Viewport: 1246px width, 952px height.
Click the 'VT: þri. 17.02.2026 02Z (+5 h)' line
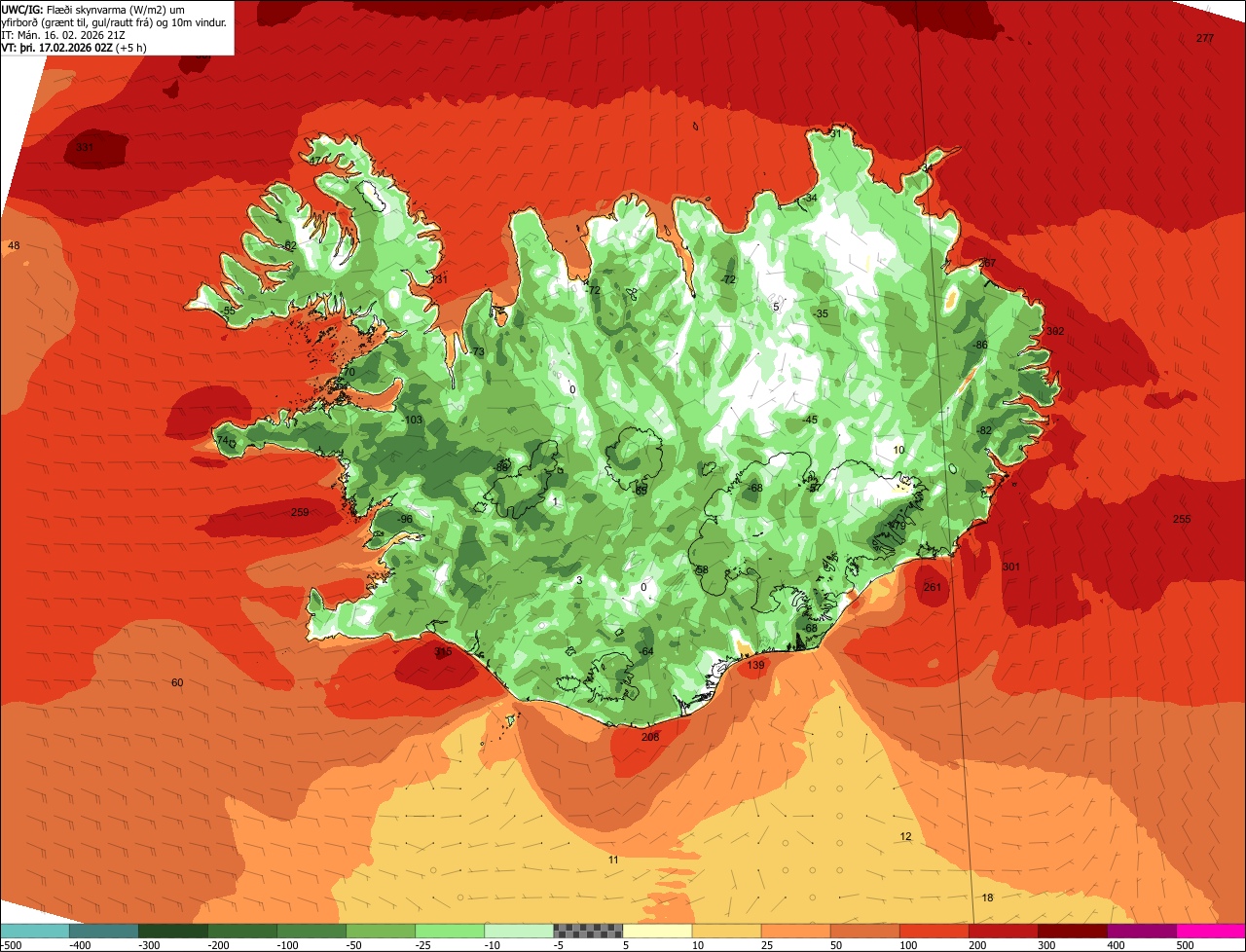pos(74,48)
